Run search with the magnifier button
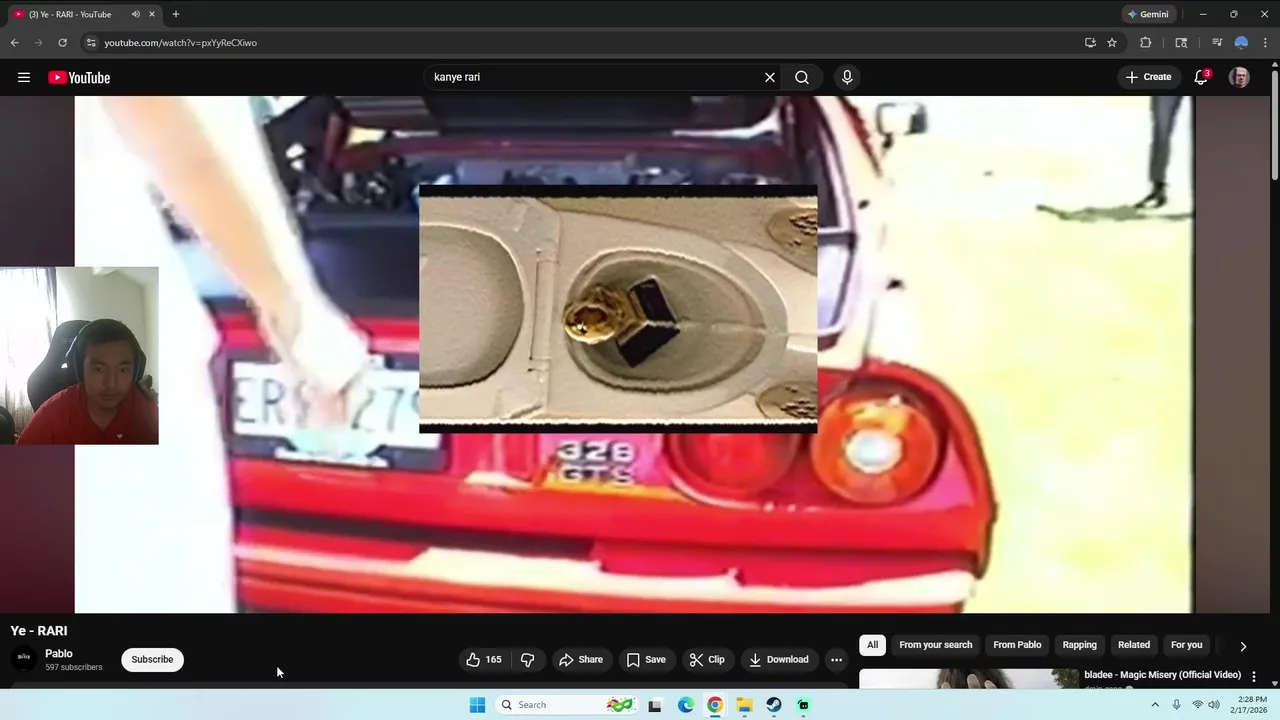The image size is (1280, 720). pos(802,77)
